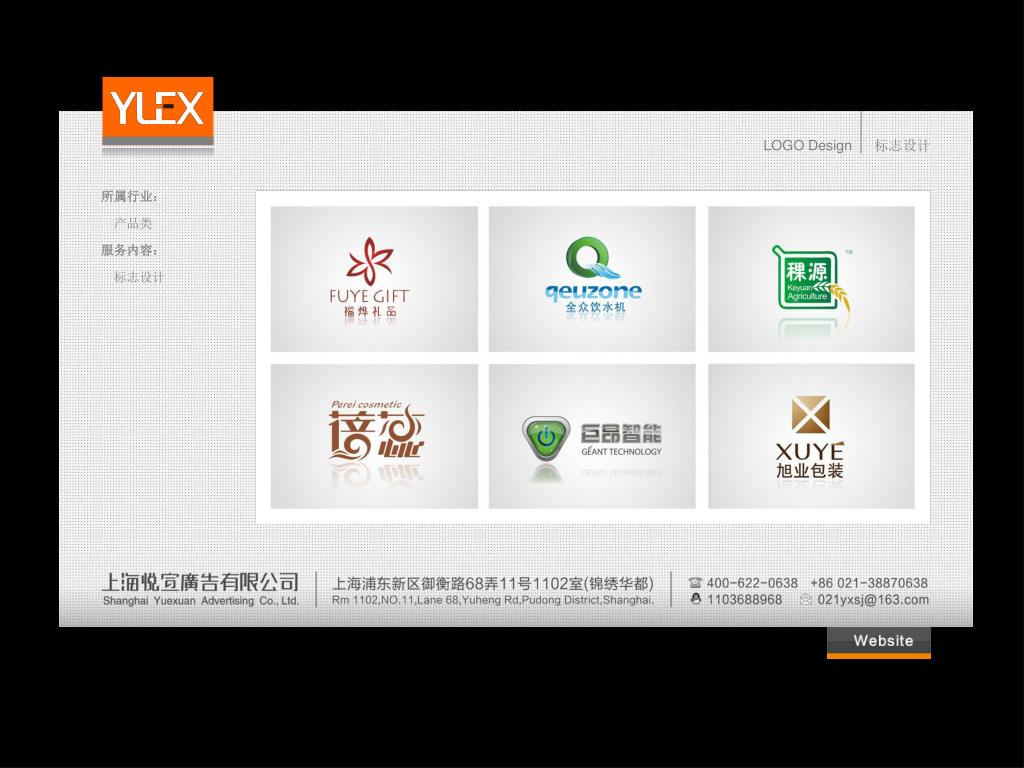Click the telephone icon beside 400-622-0638
This screenshot has height=768, width=1024.
coord(696,583)
